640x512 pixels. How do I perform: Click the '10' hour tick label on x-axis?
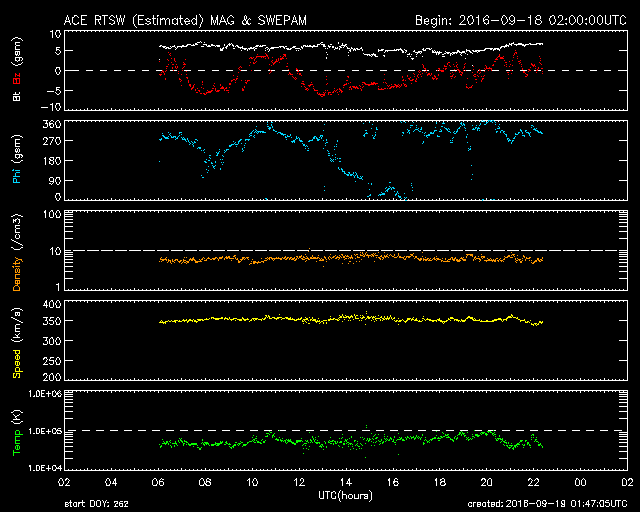tap(252, 483)
